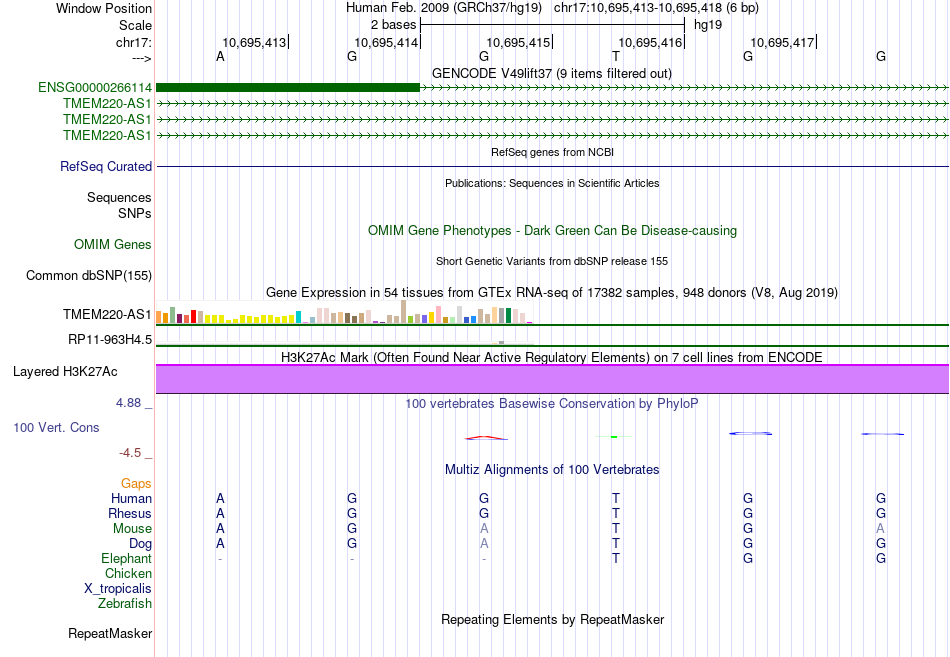Click 'Publications: Sequences in Scientific Articles' title
The width and height of the screenshot is (950, 657).
[x=552, y=183]
